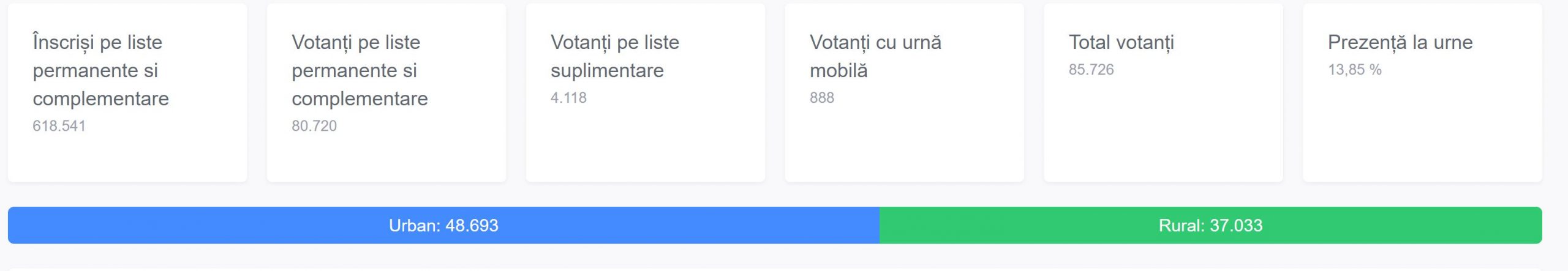Viewport: 1568px width, 271px height.
Task: Select the 80.720 voters value
Action: [x=314, y=125]
